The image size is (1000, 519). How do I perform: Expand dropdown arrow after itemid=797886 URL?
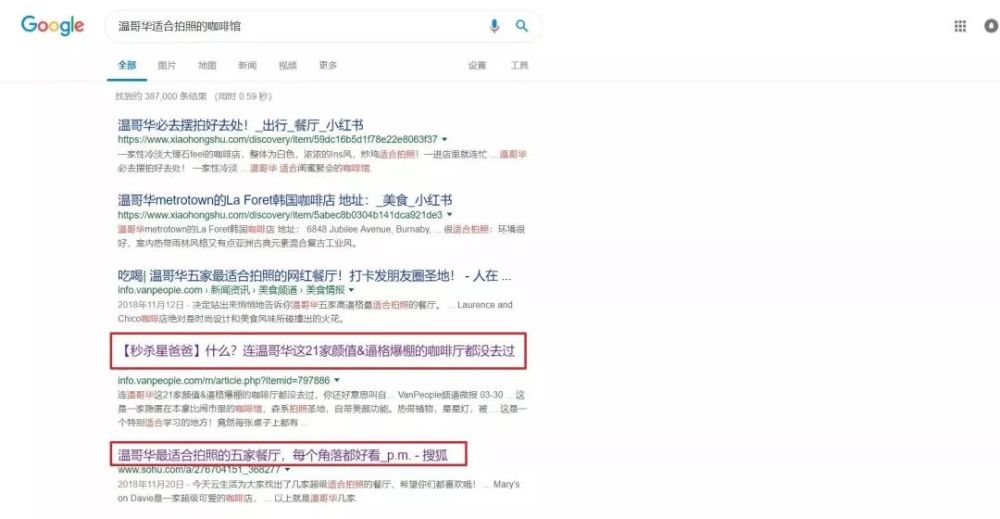pos(337,380)
